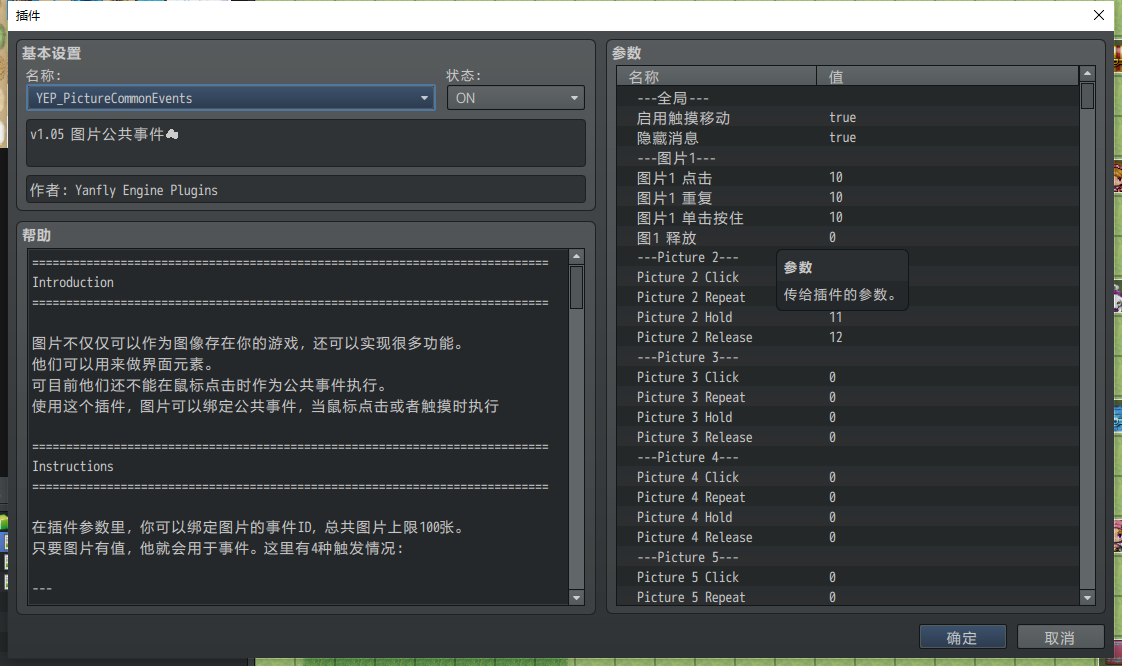This screenshot has height=666, width=1122.
Task: Click parameters list scroll down arrow
Action: click(x=1088, y=597)
